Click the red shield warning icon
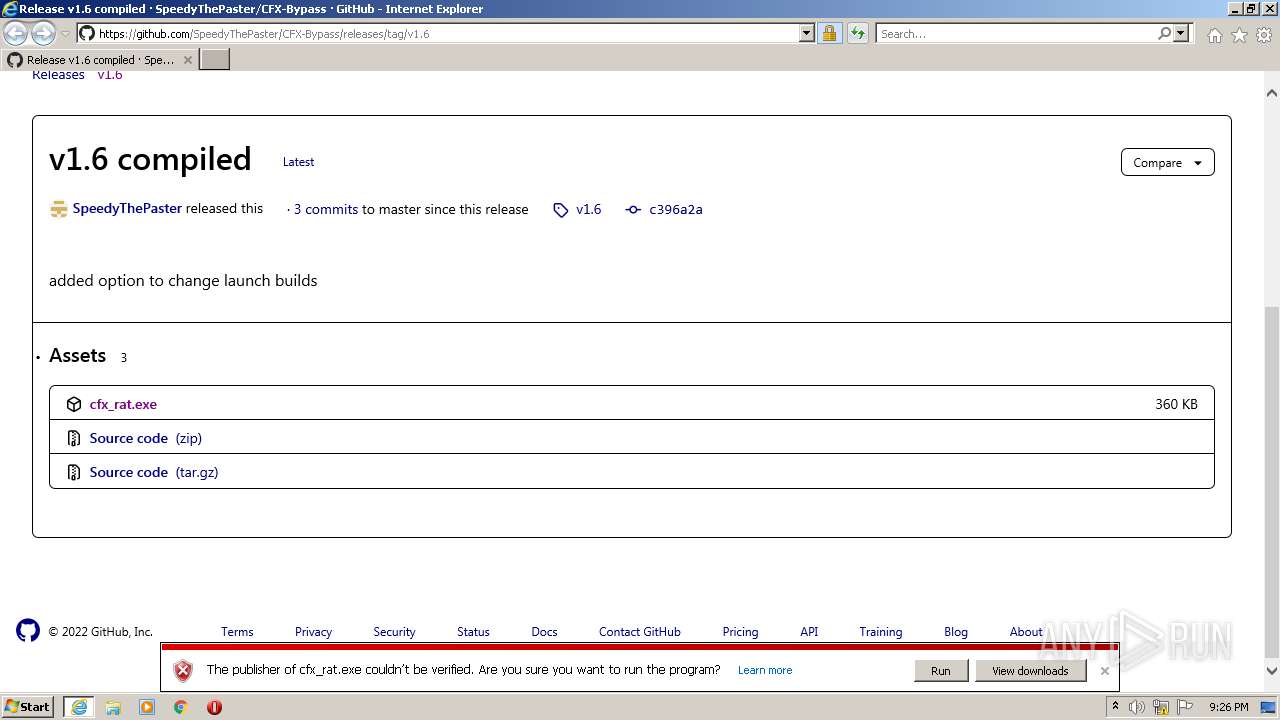Viewport: 1280px width, 720px height. (183, 671)
